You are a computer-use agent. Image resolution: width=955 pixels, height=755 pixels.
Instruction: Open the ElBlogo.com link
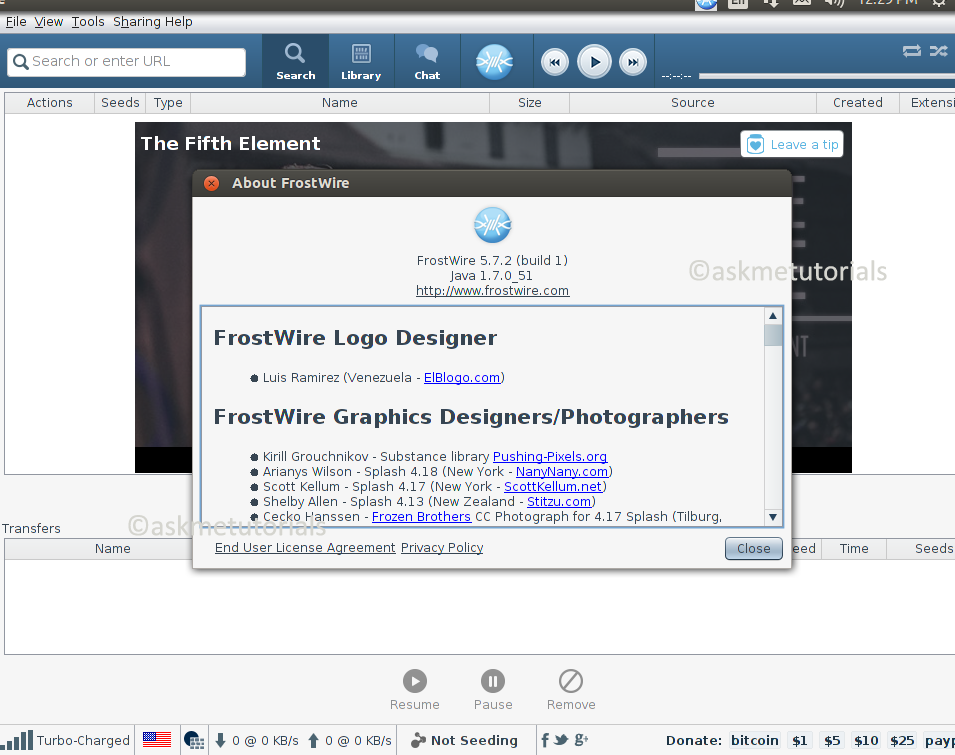[x=462, y=378]
